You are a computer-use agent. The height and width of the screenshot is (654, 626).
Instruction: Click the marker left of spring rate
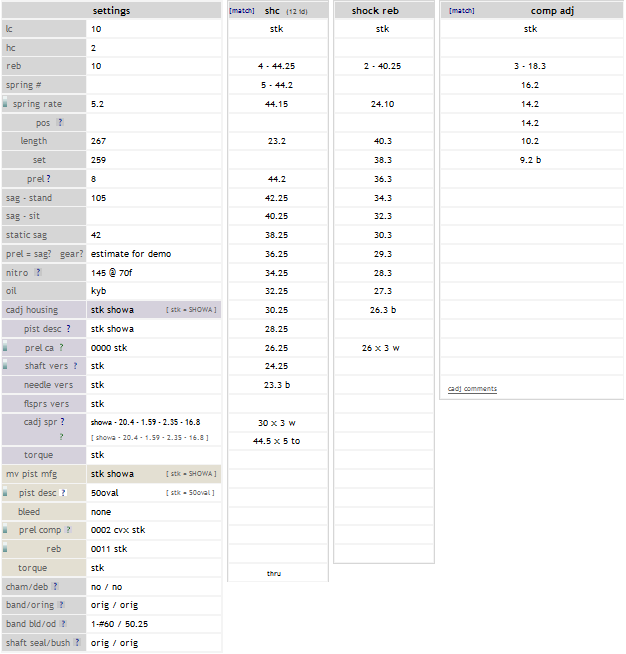click(x=5, y=104)
